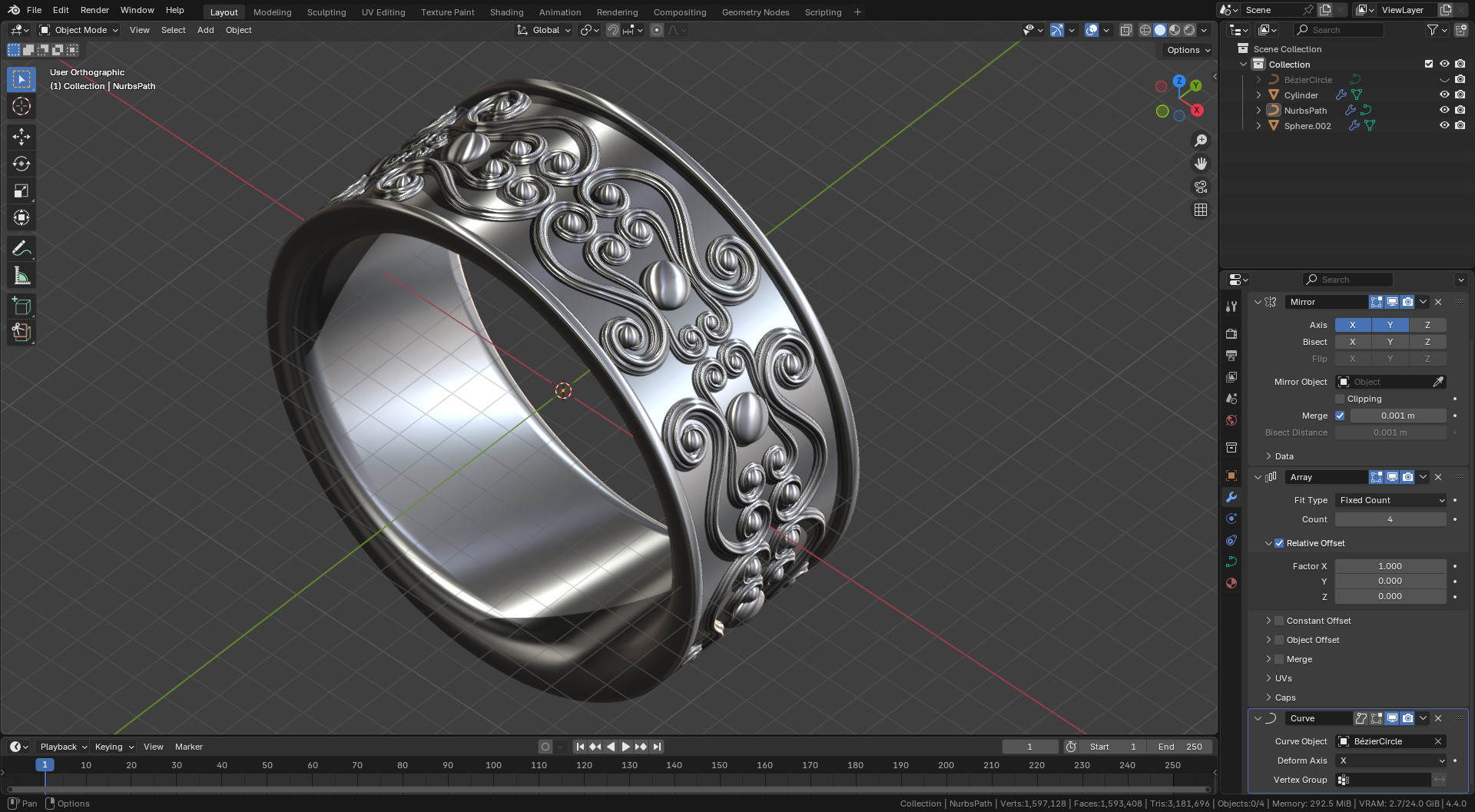Hide Sphere.002 with its eye icon
The width and height of the screenshot is (1475, 812).
pyautogui.click(x=1444, y=126)
